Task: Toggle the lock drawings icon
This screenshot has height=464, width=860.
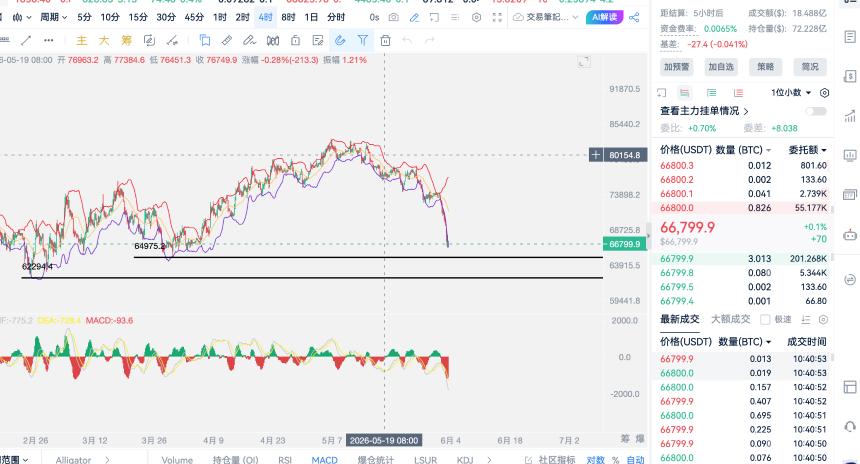Action: click(296, 41)
